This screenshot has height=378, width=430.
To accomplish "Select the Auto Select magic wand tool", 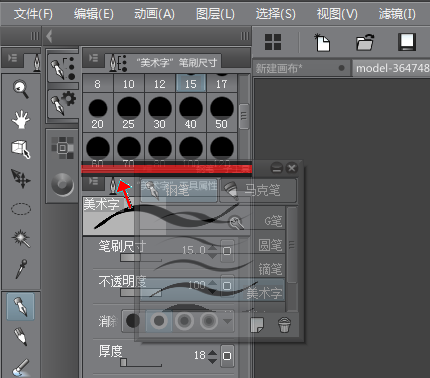I will (21, 238).
